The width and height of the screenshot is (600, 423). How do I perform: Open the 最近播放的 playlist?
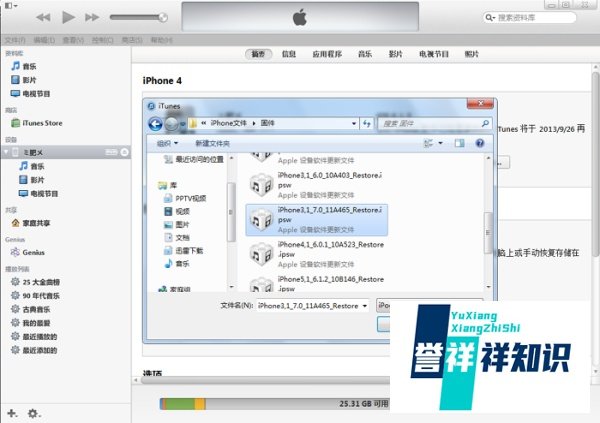(x=34, y=336)
